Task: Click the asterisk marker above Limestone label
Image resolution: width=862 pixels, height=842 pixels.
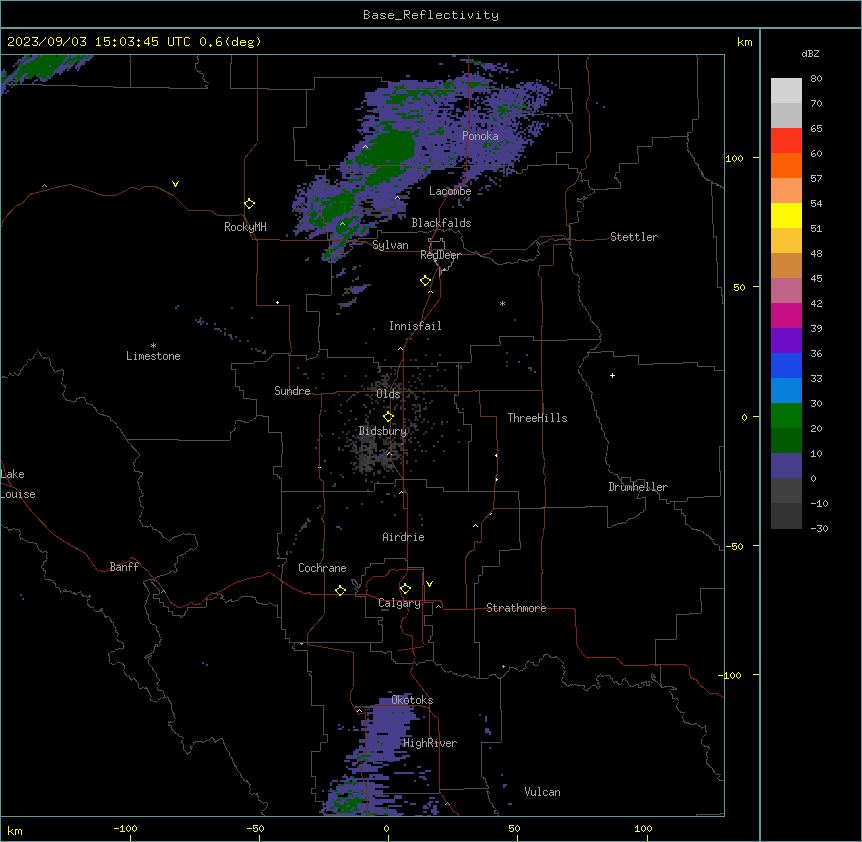Action: coord(153,346)
